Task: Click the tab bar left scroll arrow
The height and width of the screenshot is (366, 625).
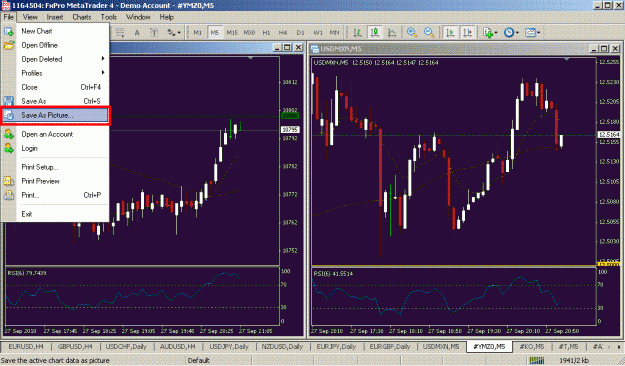Action: [609, 347]
